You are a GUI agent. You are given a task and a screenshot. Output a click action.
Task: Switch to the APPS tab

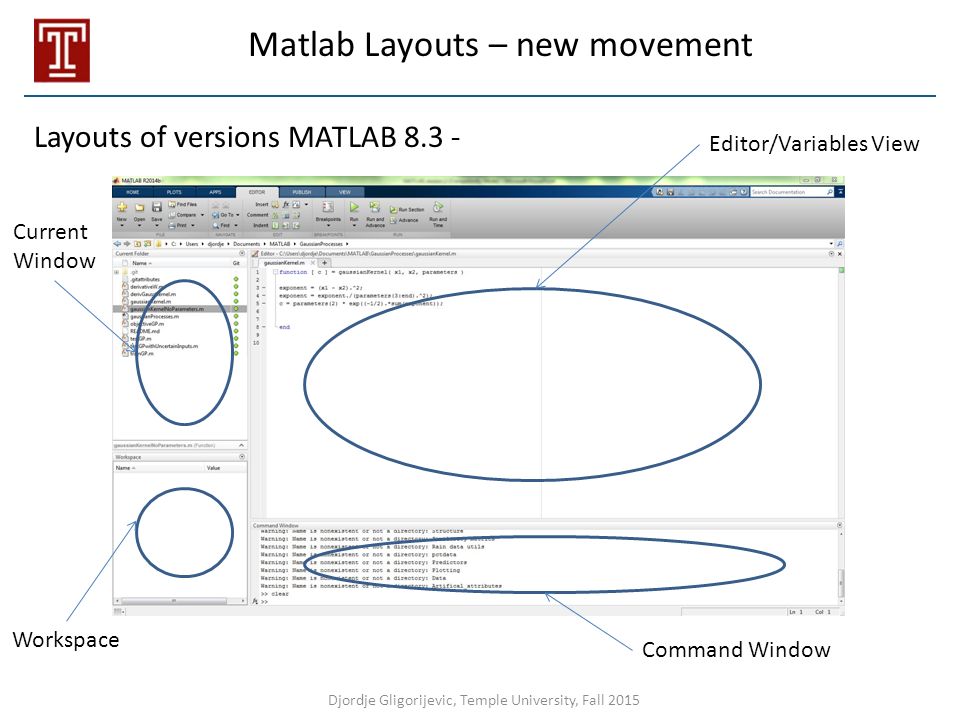215,192
